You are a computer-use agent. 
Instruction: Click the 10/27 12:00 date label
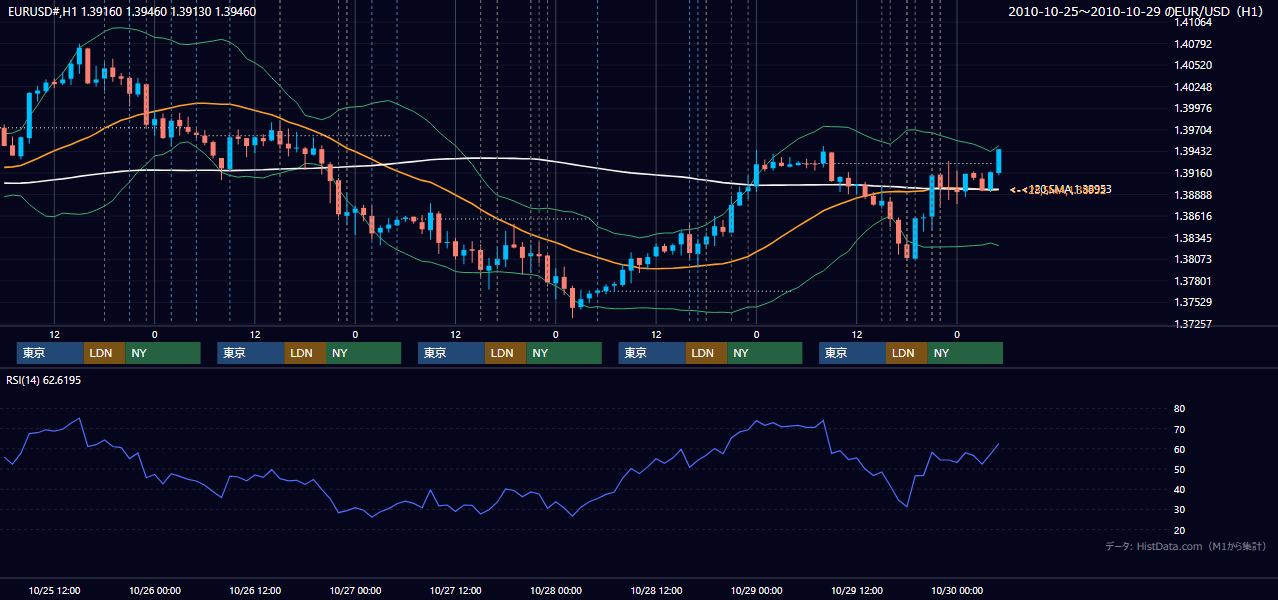click(x=455, y=590)
